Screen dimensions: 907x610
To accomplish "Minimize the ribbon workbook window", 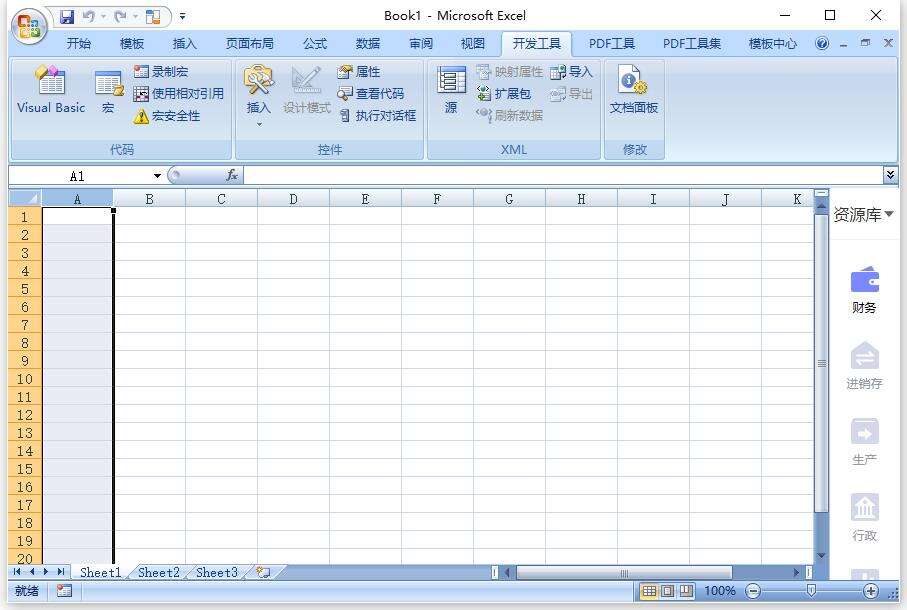I will [x=843, y=43].
